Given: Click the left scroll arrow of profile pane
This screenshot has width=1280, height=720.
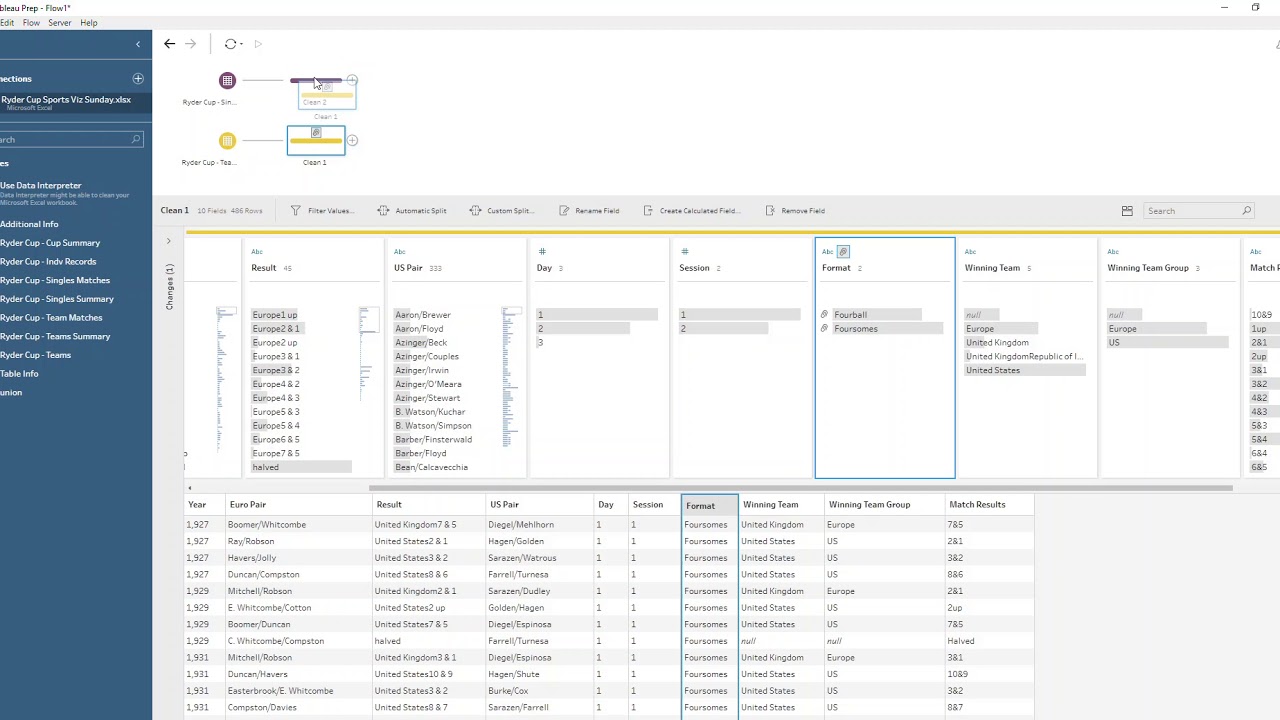Looking at the screenshot, I should pos(189,488).
